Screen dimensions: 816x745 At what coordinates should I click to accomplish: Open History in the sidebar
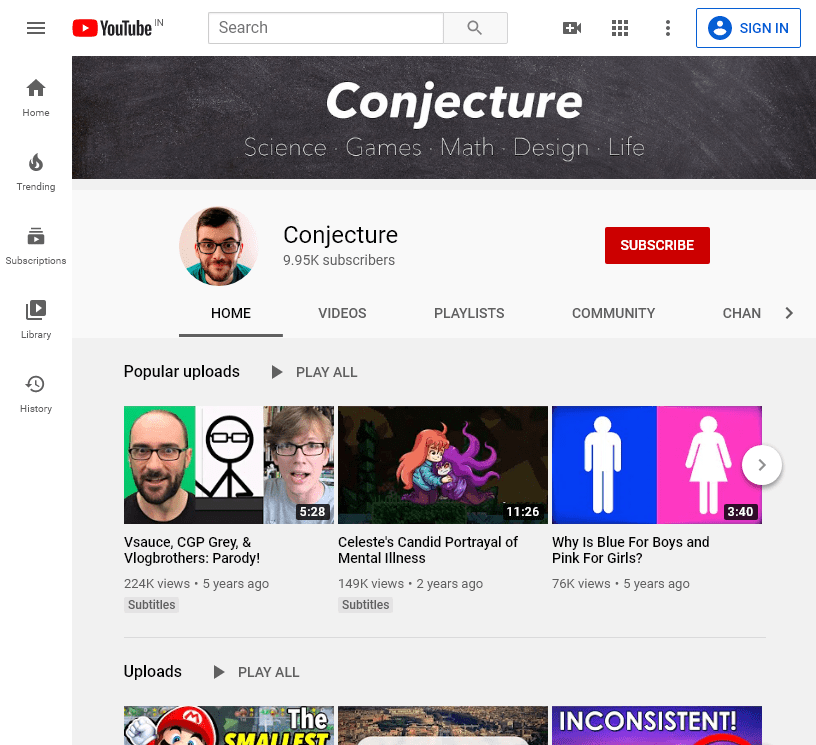pyautogui.click(x=36, y=394)
